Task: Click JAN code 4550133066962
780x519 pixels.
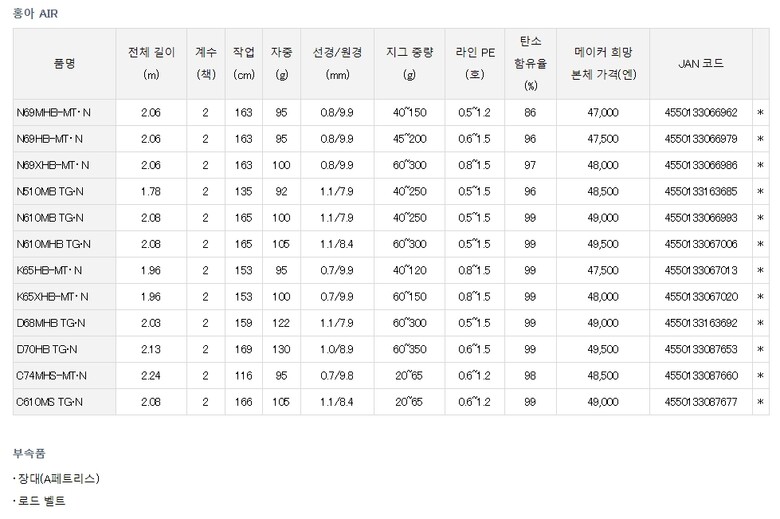Action: (x=700, y=113)
